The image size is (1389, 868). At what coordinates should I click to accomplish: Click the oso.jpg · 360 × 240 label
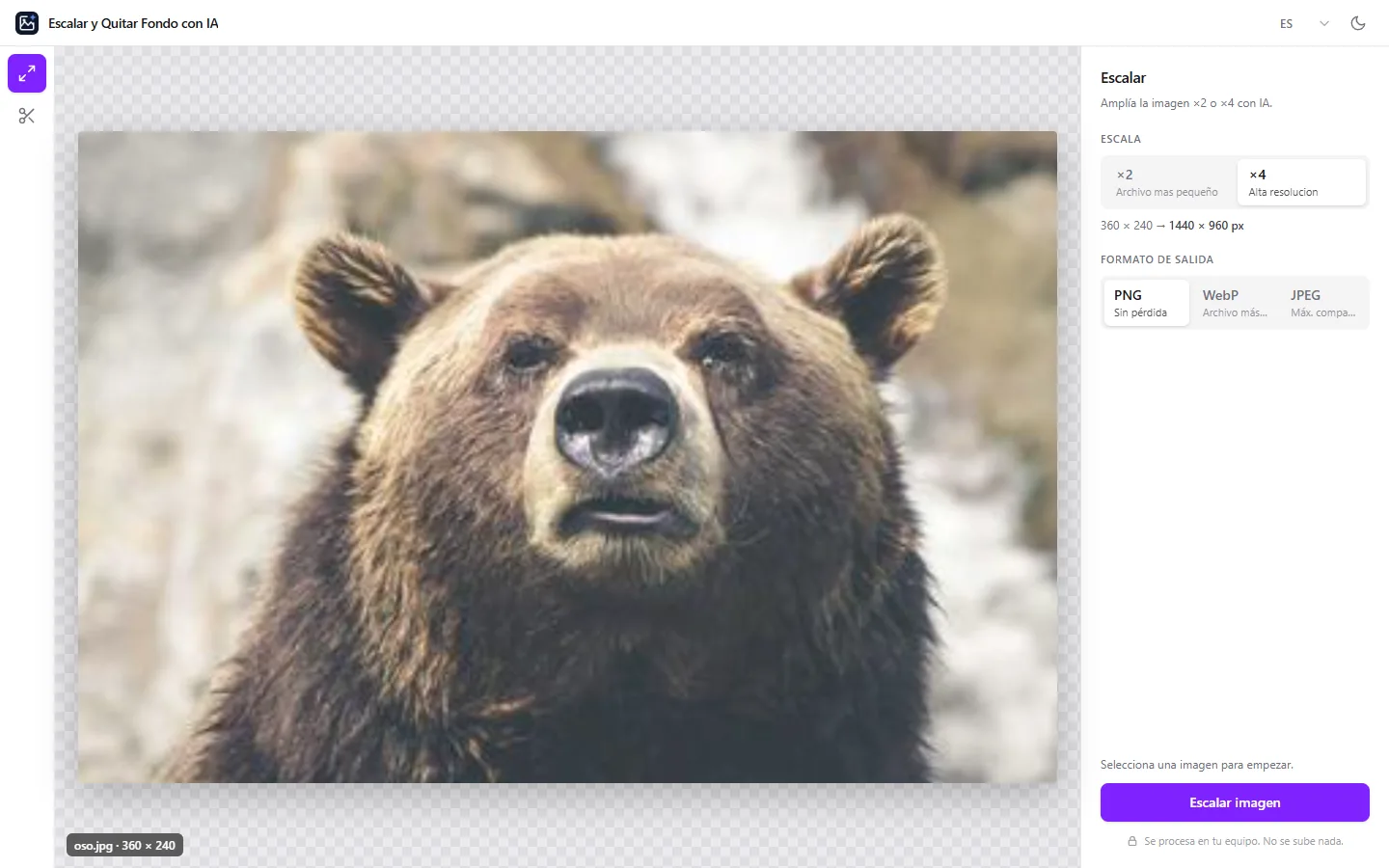coord(124,846)
